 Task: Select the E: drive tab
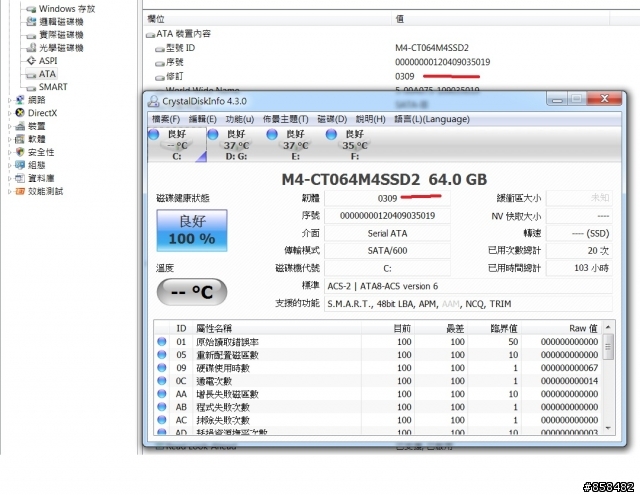(x=295, y=144)
